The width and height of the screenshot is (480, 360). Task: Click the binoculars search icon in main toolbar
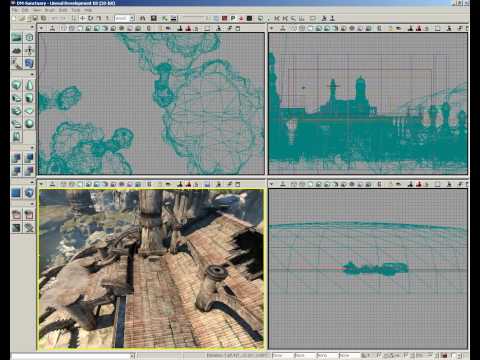(x=143, y=18)
